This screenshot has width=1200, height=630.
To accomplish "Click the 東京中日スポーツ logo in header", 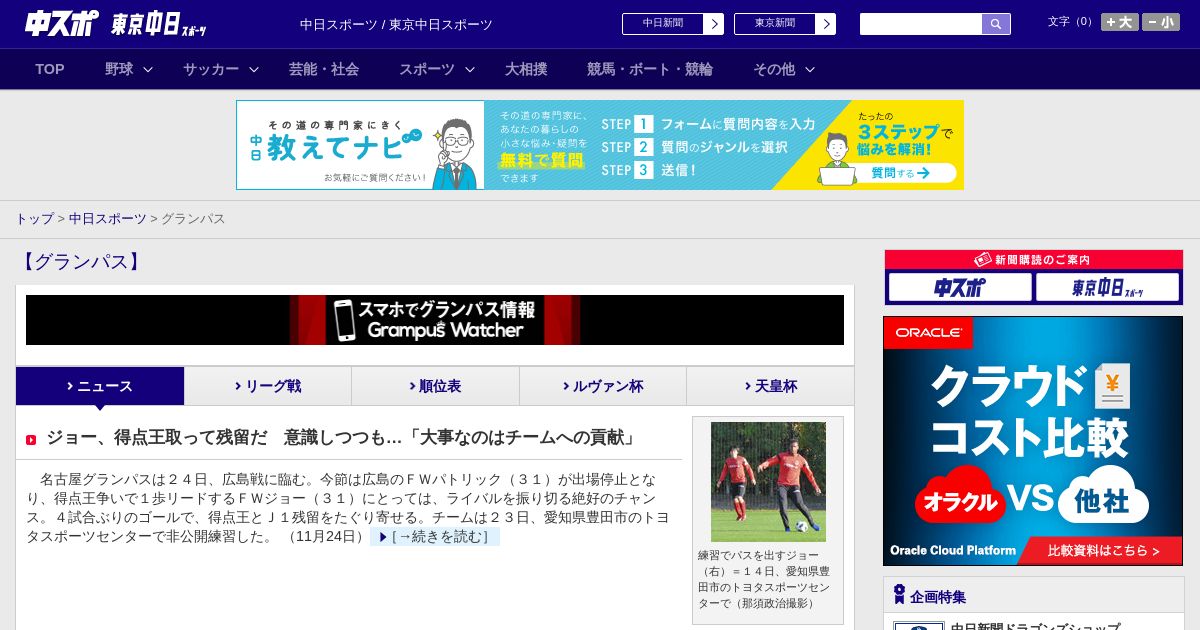I will coord(159,24).
